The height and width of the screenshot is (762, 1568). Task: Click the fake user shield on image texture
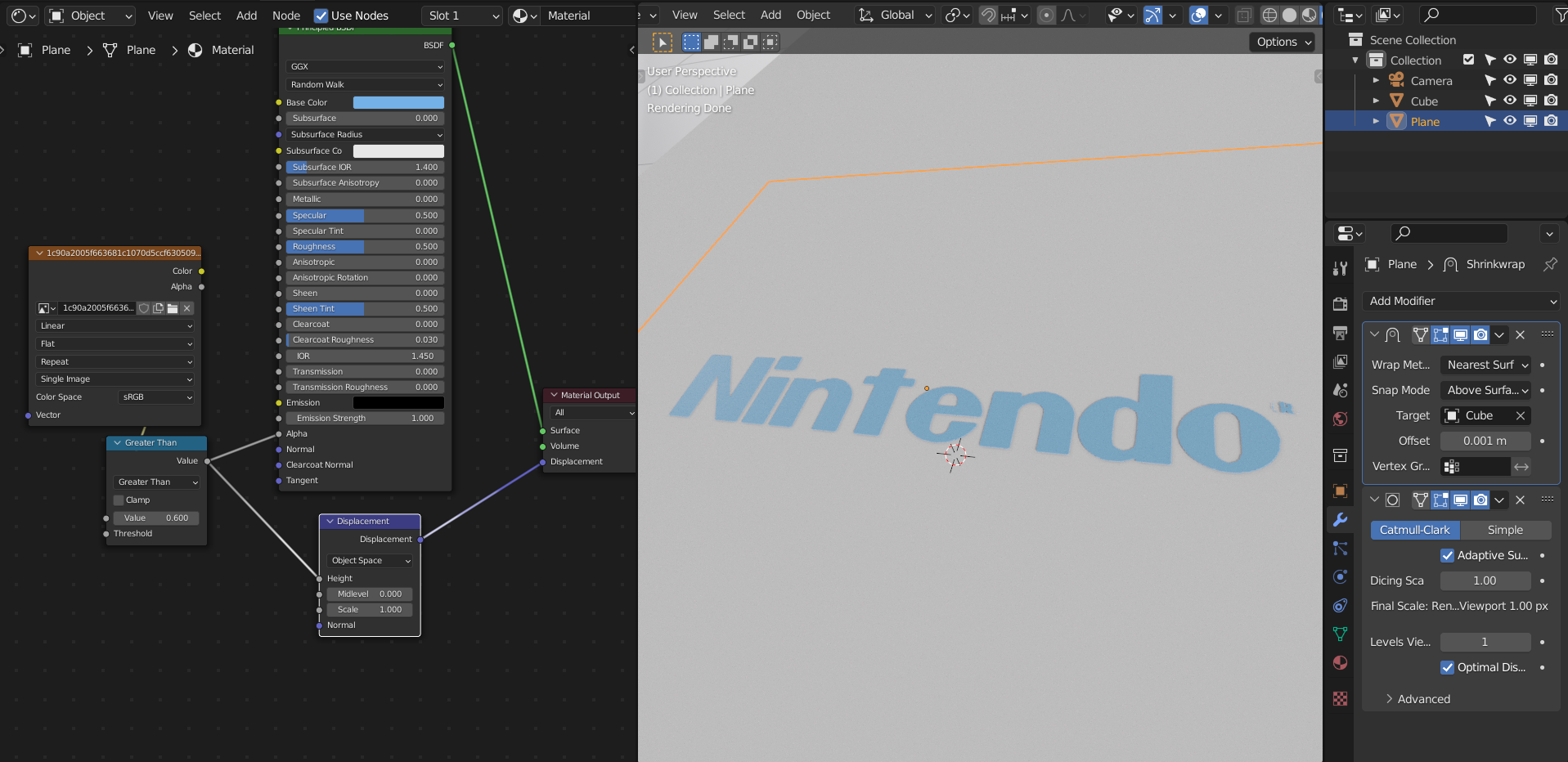[144, 308]
